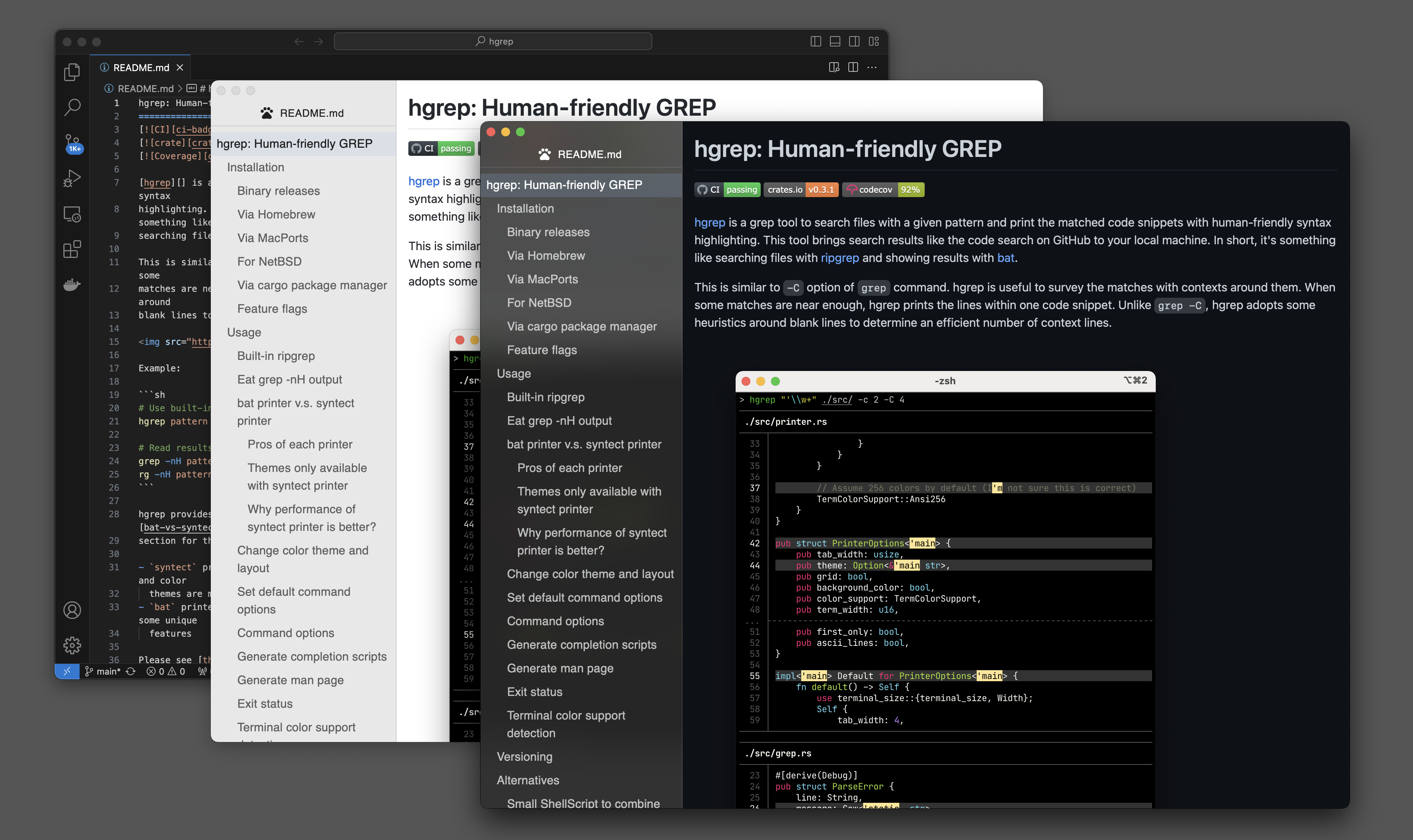
Task: Open Run and Debug view
Action: [x=72, y=178]
